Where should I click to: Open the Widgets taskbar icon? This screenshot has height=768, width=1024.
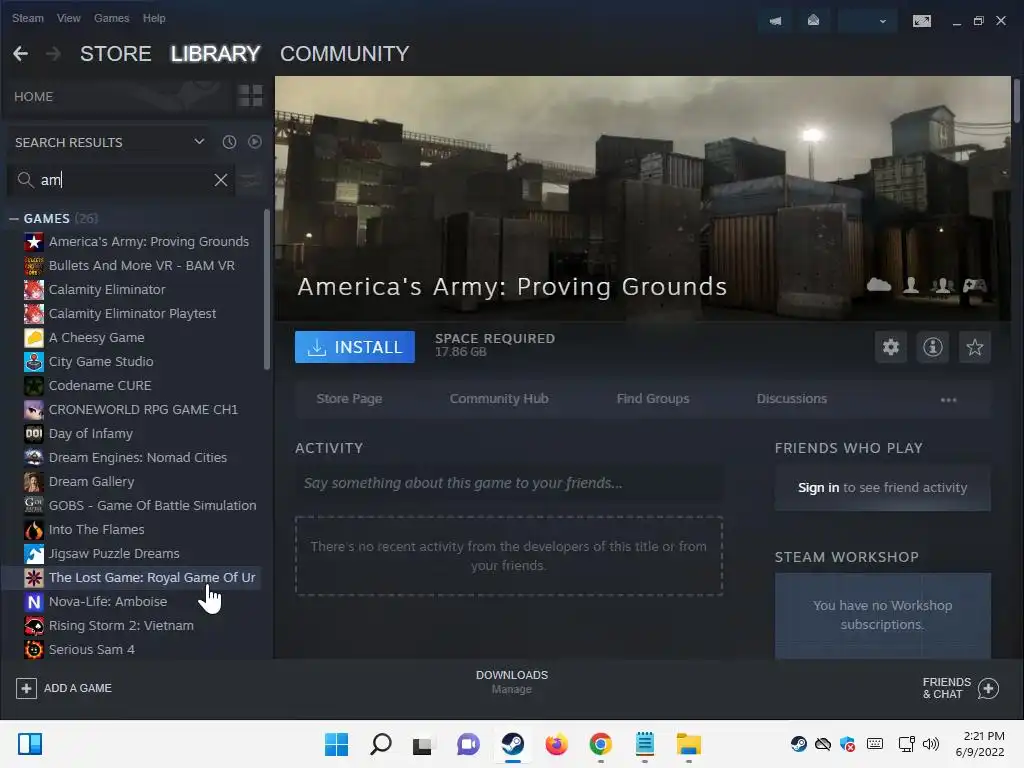(x=29, y=744)
